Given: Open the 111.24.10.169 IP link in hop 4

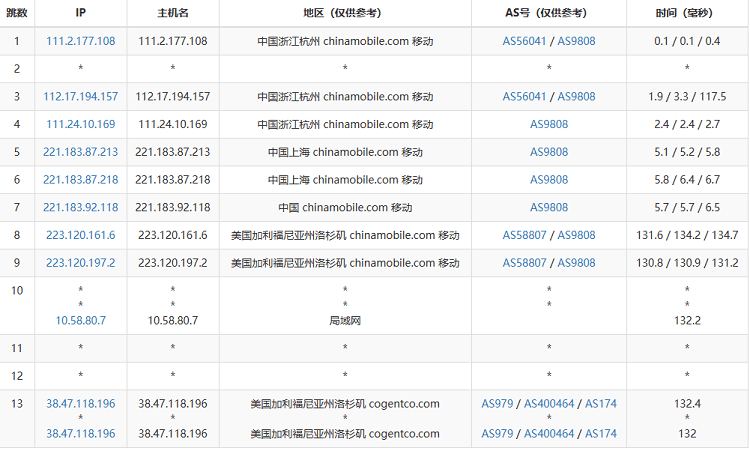Looking at the screenshot, I should [x=80, y=124].
